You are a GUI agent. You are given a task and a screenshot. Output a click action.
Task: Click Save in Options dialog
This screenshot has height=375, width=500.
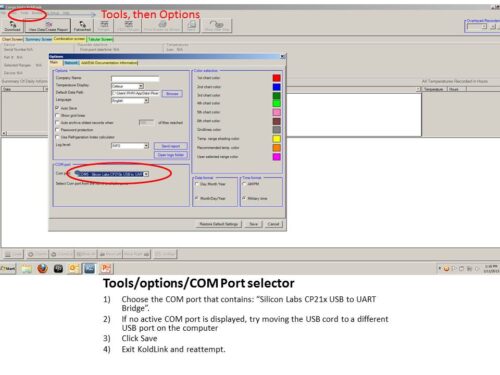click(x=254, y=224)
